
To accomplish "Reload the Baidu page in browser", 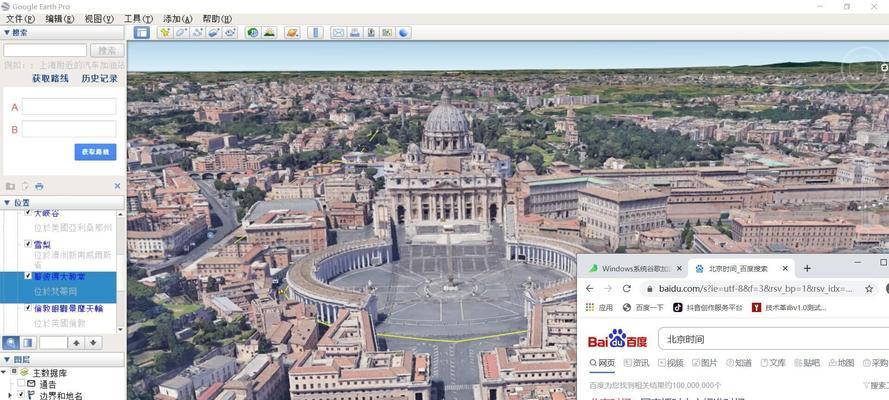I will (x=627, y=288).
